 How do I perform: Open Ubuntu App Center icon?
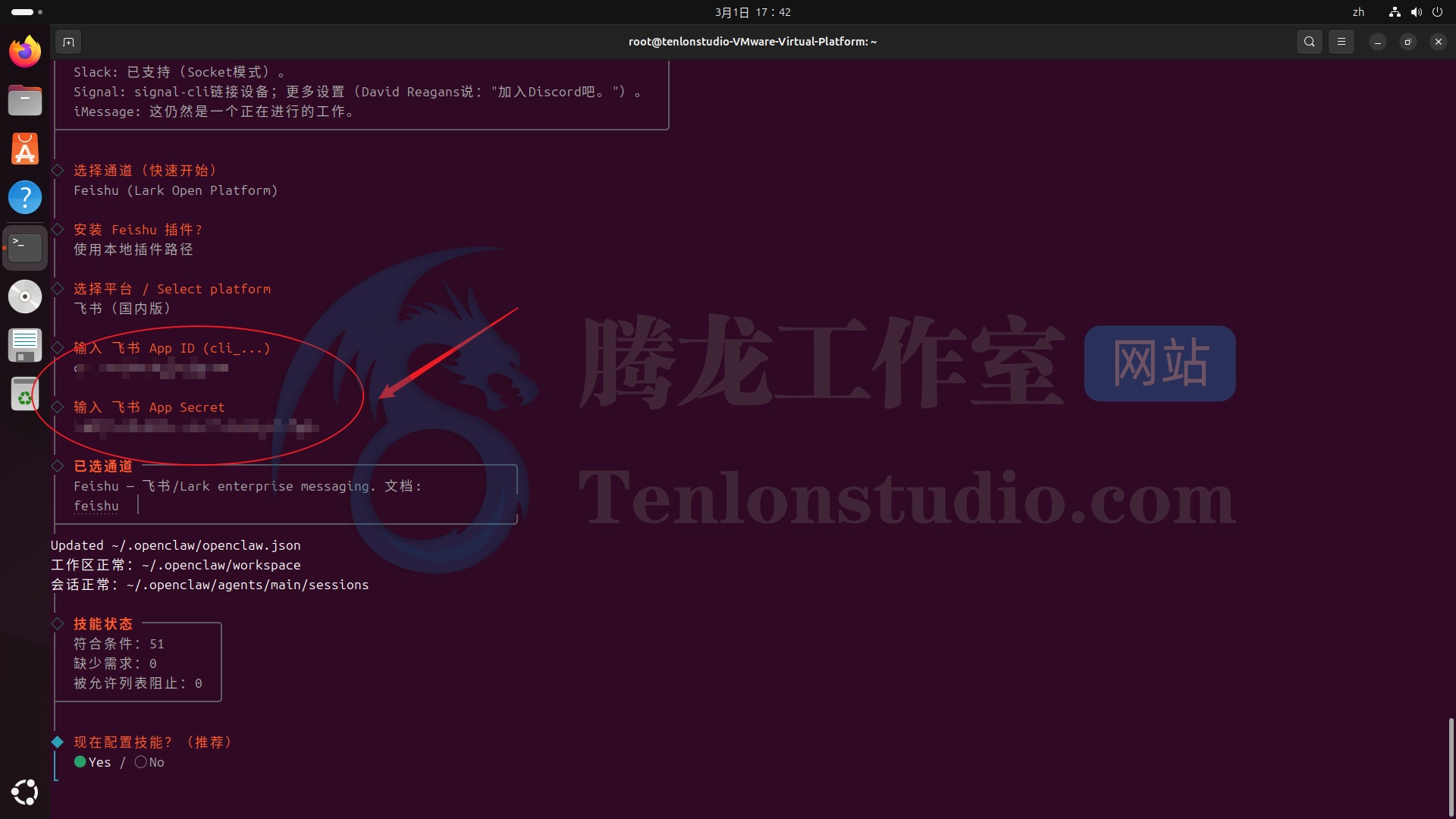point(25,149)
